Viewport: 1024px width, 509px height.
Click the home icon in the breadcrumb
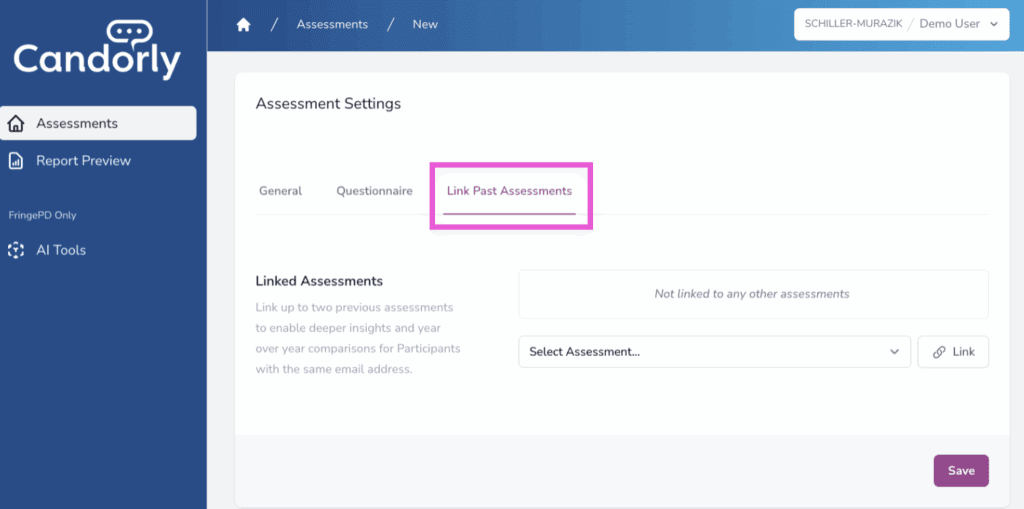point(243,25)
